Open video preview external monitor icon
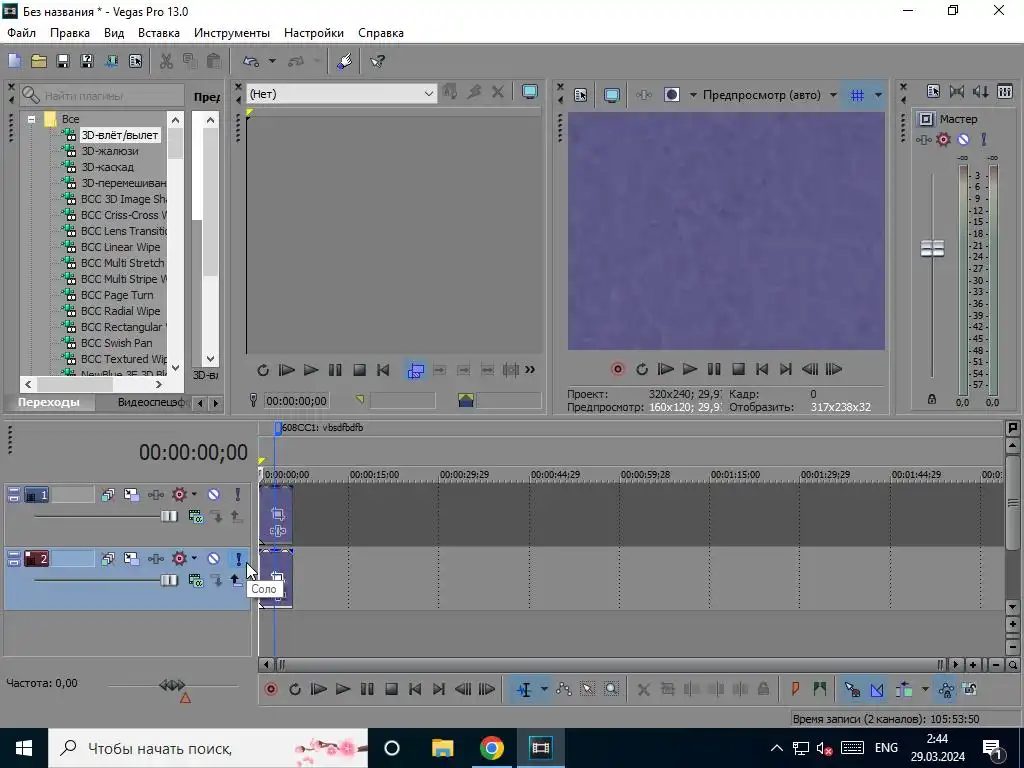The width and height of the screenshot is (1024, 768). pyautogui.click(x=611, y=95)
